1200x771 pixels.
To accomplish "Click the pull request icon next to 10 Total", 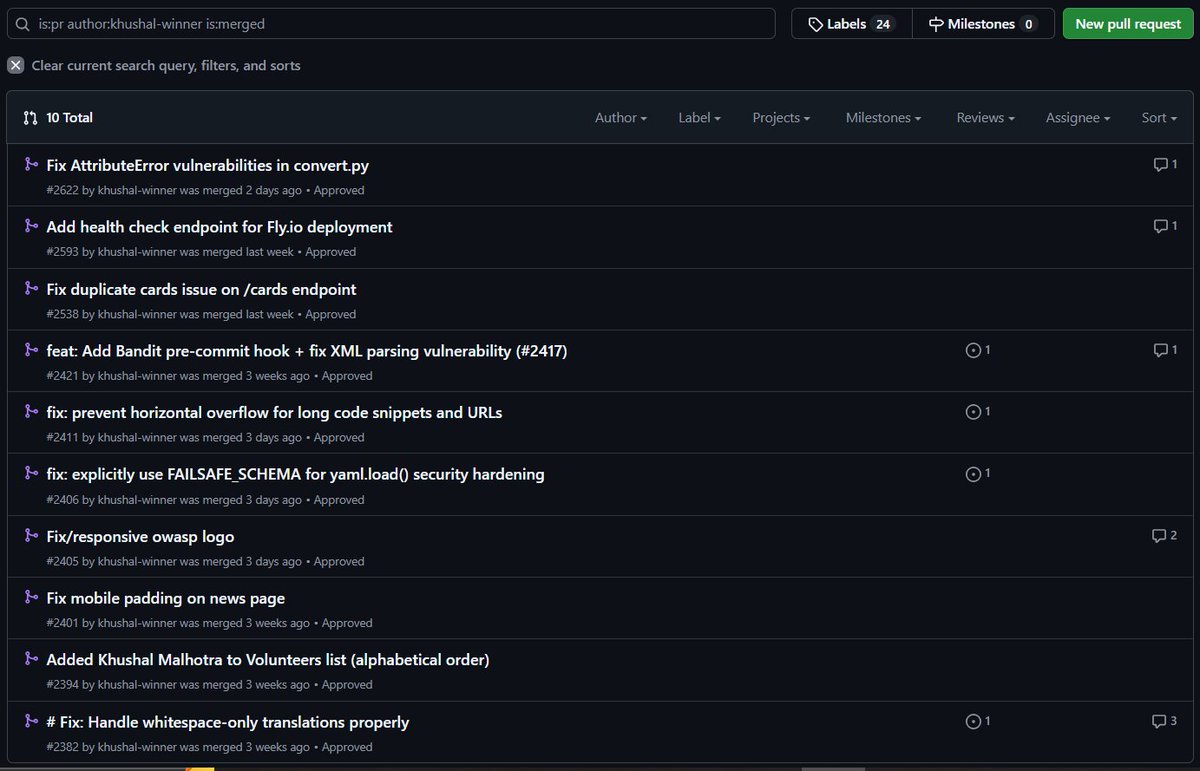I will [30, 118].
